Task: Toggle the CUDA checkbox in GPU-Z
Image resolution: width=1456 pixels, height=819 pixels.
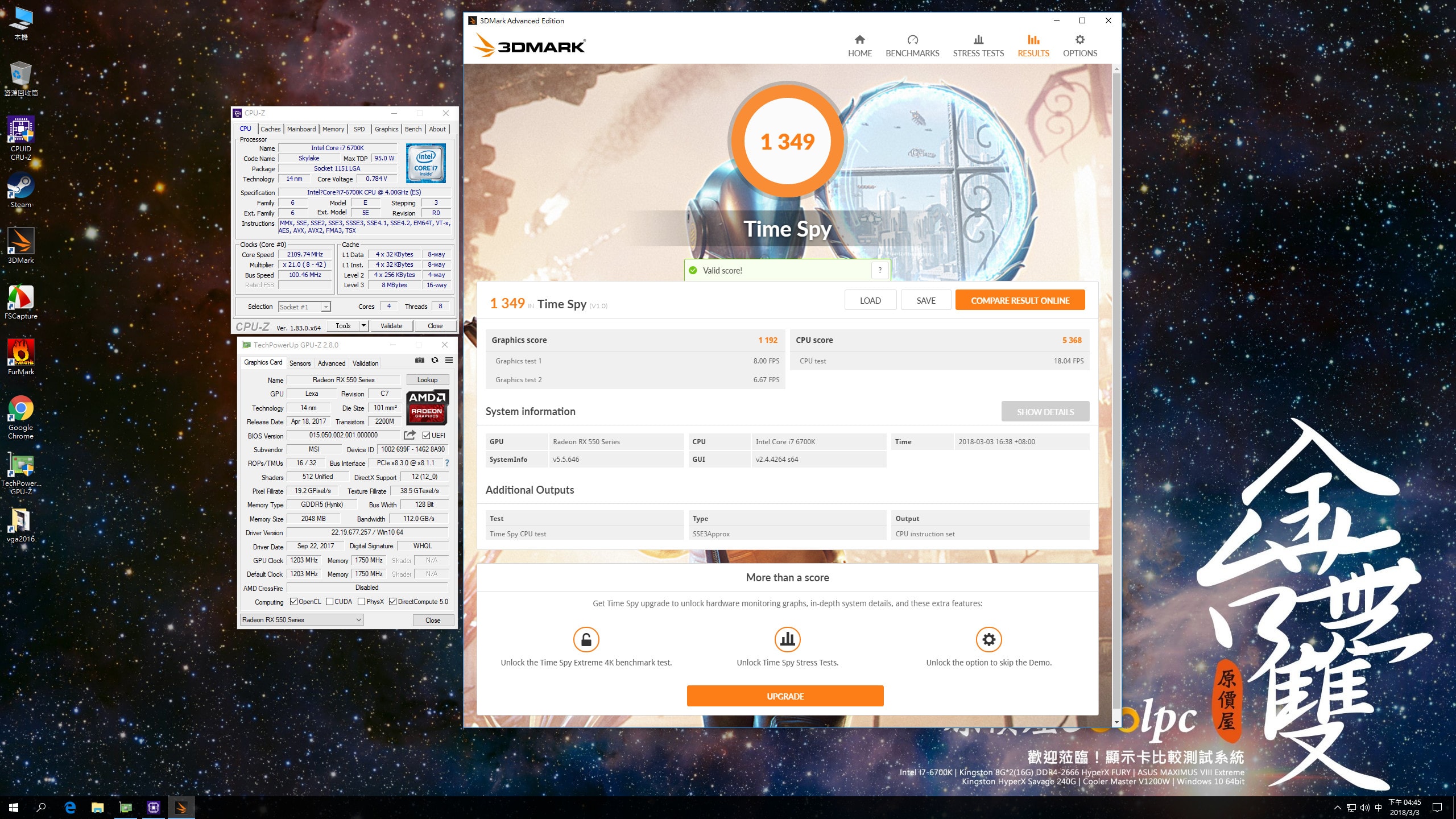Action: pos(329,602)
